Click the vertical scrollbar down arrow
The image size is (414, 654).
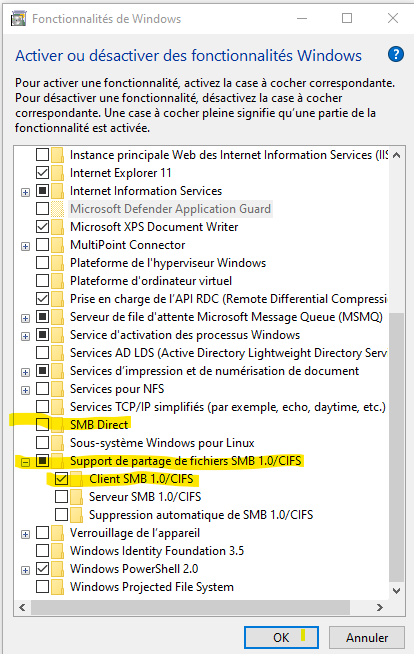tap(396, 591)
